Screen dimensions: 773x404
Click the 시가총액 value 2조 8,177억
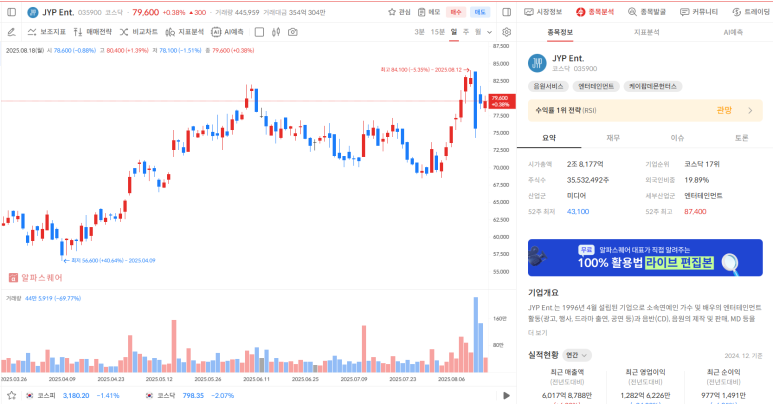(x=585, y=164)
